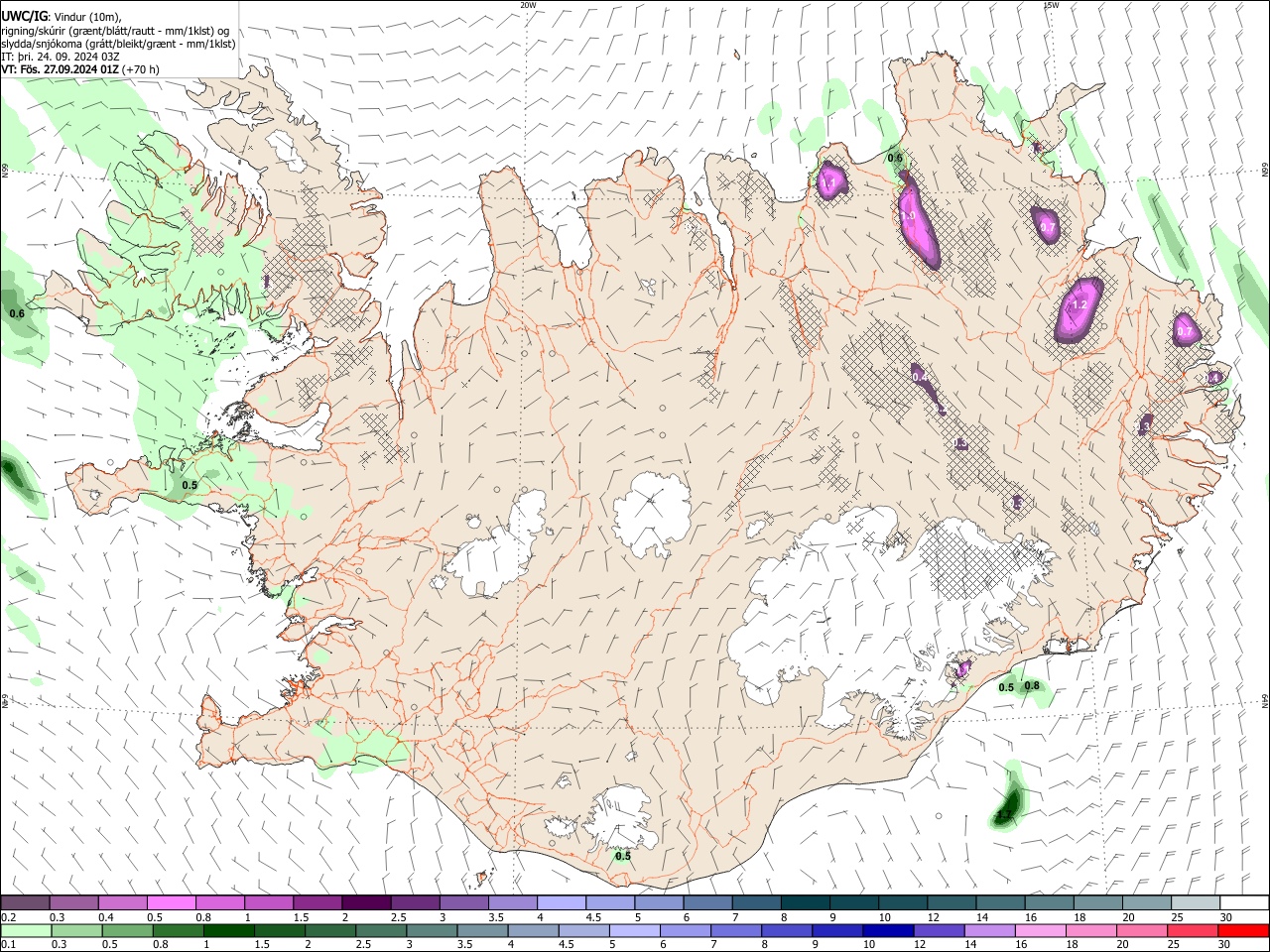Pick the crimson 25 mm rain-scale swatch
The image size is (1270, 952).
coord(1193,930)
